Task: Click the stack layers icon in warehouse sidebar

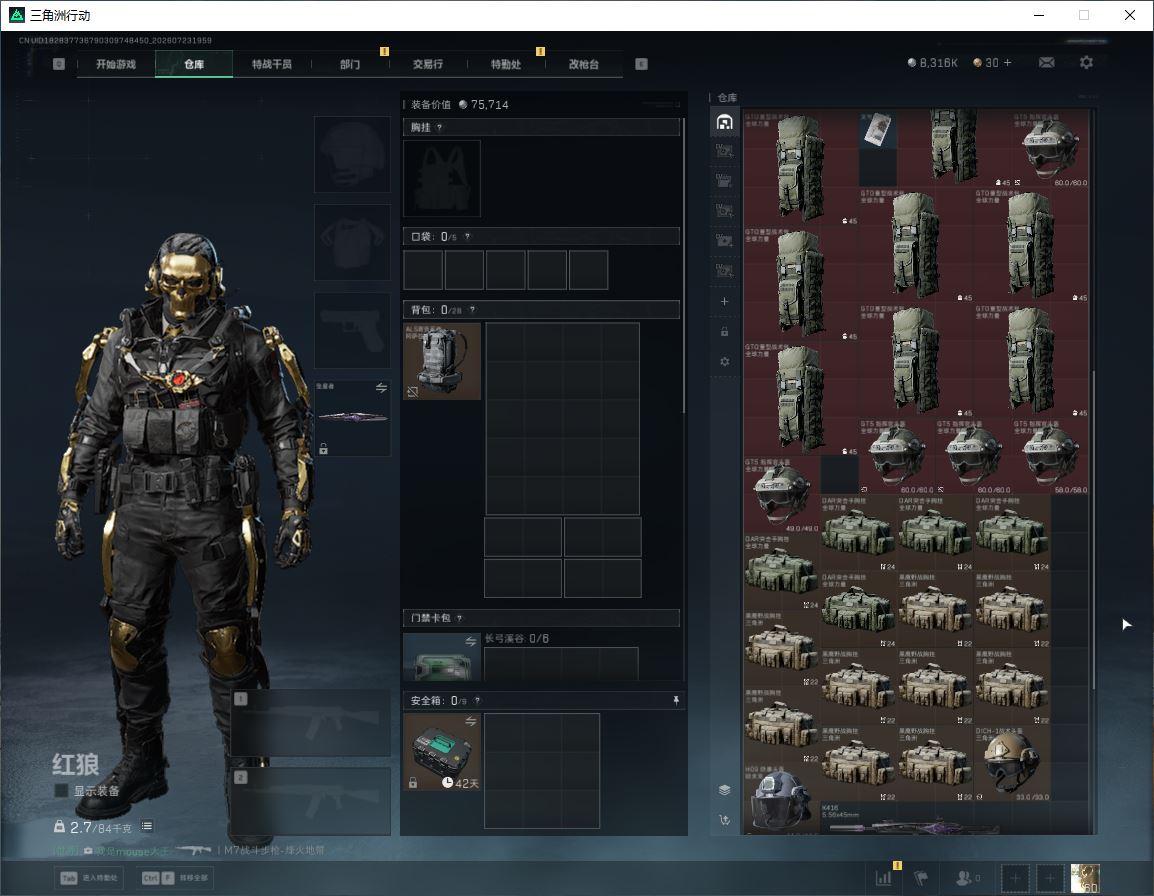Action: click(724, 790)
